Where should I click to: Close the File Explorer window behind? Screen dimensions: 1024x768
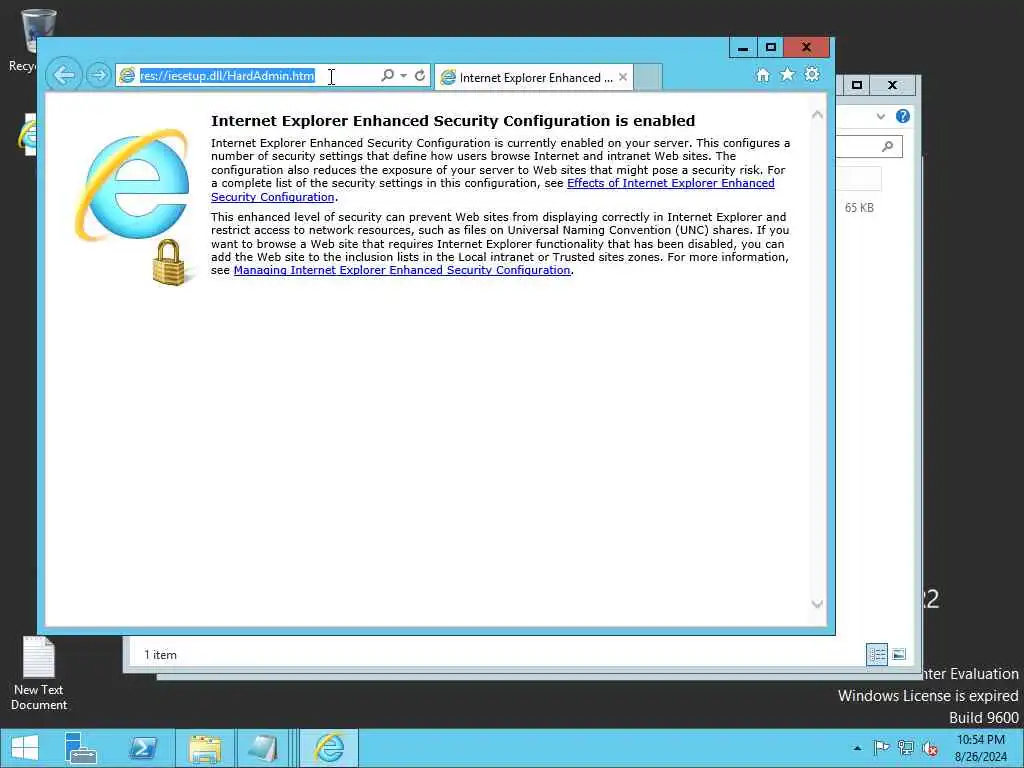(x=893, y=85)
